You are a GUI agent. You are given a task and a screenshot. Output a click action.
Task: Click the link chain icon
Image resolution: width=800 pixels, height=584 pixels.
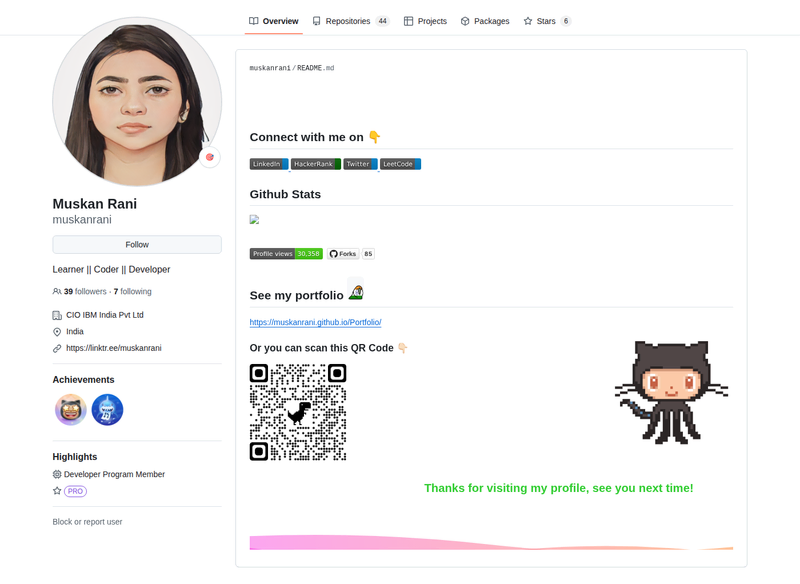[x=57, y=348]
